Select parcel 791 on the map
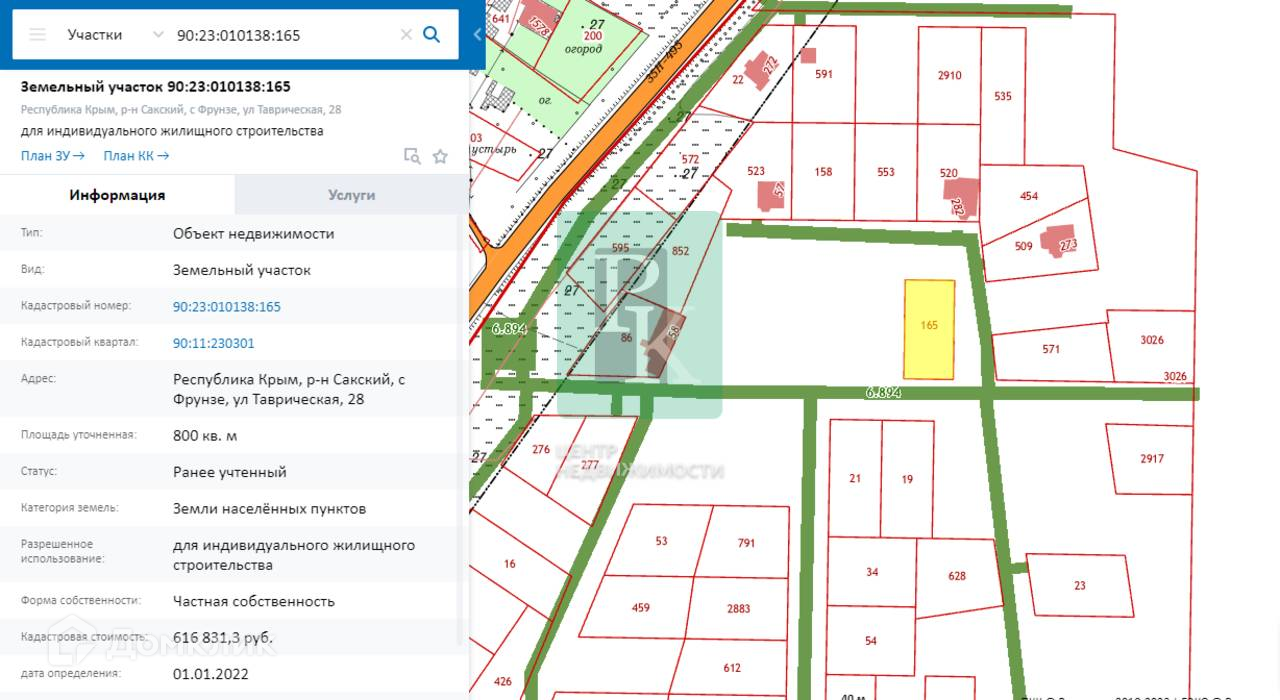This screenshot has height=700, width=1280. (746, 543)
